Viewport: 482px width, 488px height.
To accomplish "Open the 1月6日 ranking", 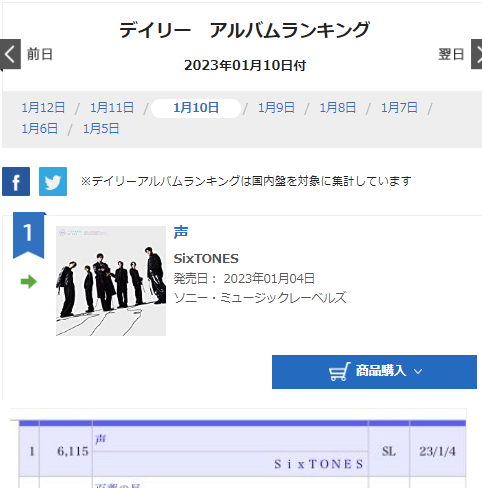I will 40,129.
